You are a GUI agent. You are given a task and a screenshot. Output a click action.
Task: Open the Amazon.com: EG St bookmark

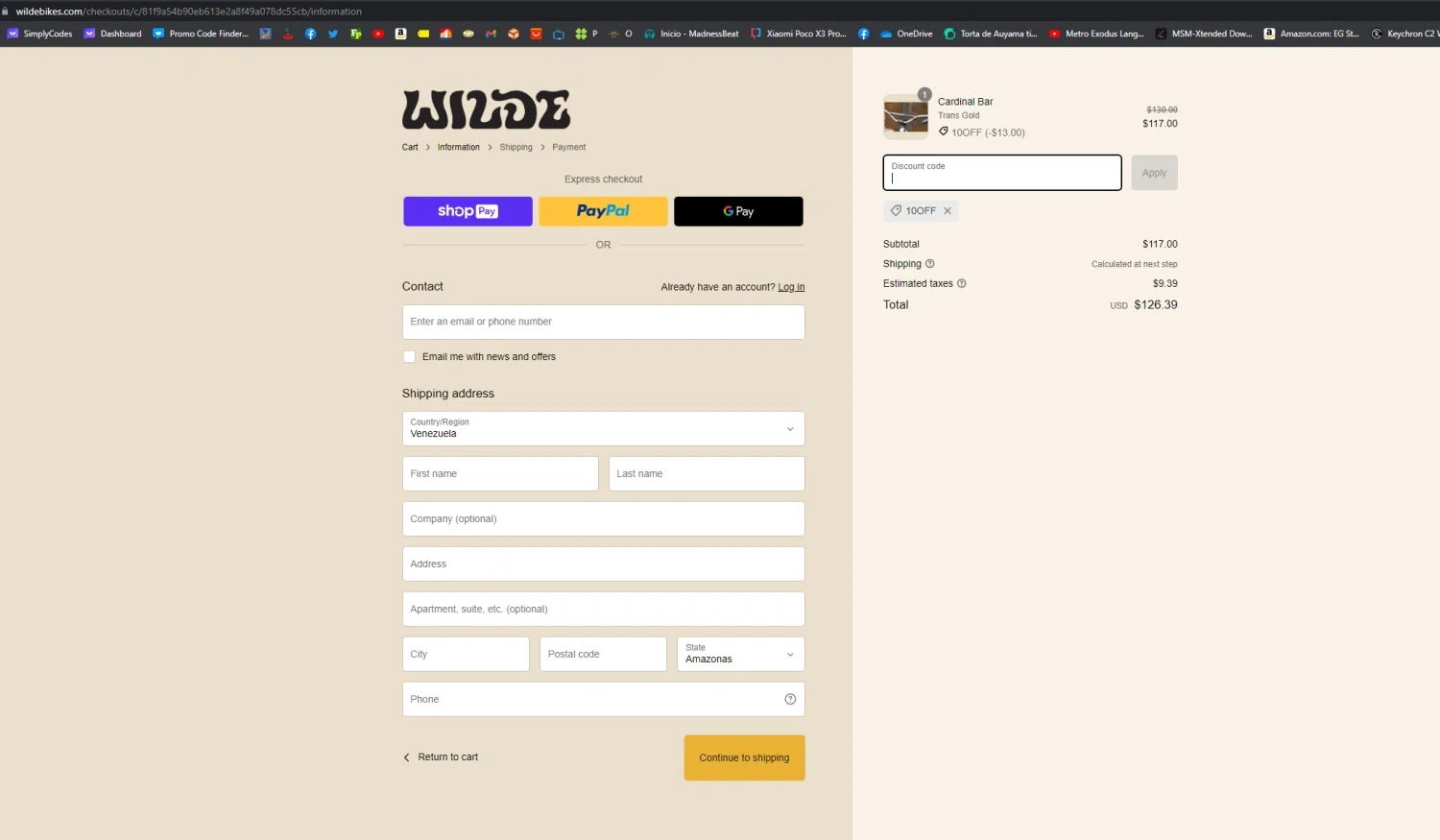tap(1311, 34)
